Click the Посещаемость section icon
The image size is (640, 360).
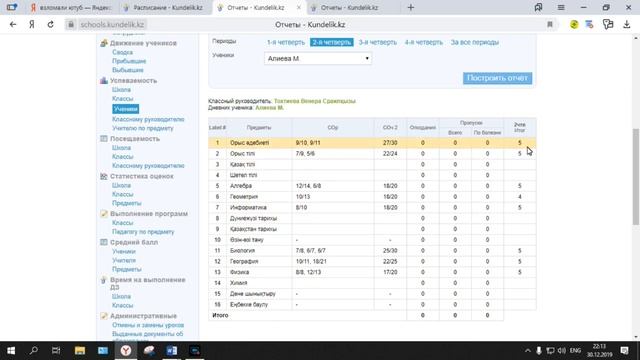104,139
